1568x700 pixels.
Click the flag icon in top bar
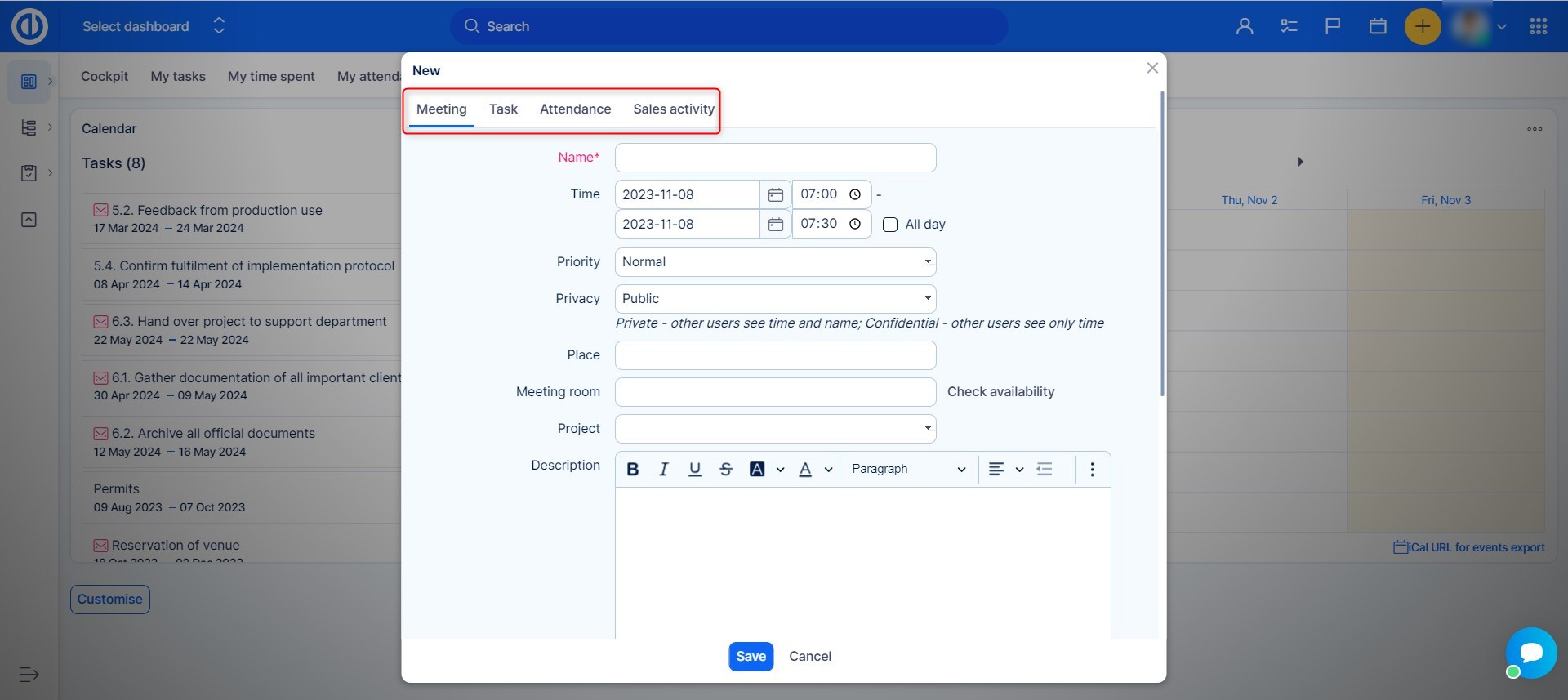click(x=1333, y=27)
